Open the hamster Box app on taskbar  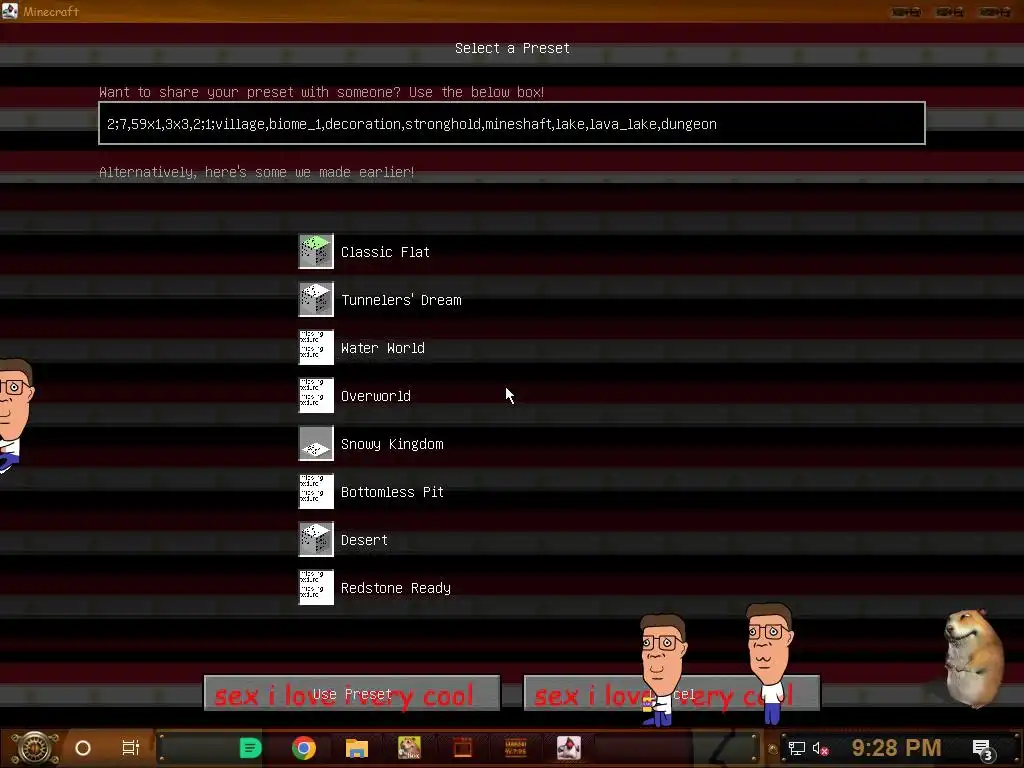[409, 748]
